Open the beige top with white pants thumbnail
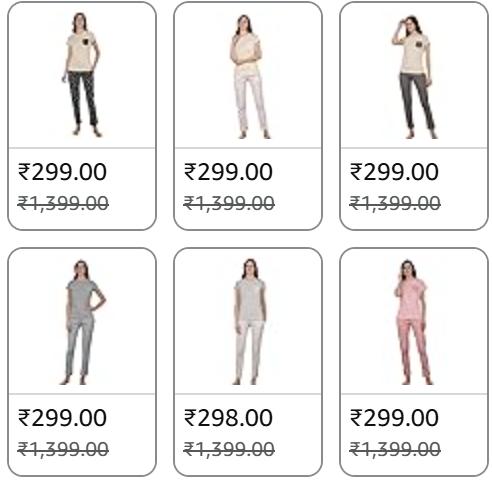 248,76
